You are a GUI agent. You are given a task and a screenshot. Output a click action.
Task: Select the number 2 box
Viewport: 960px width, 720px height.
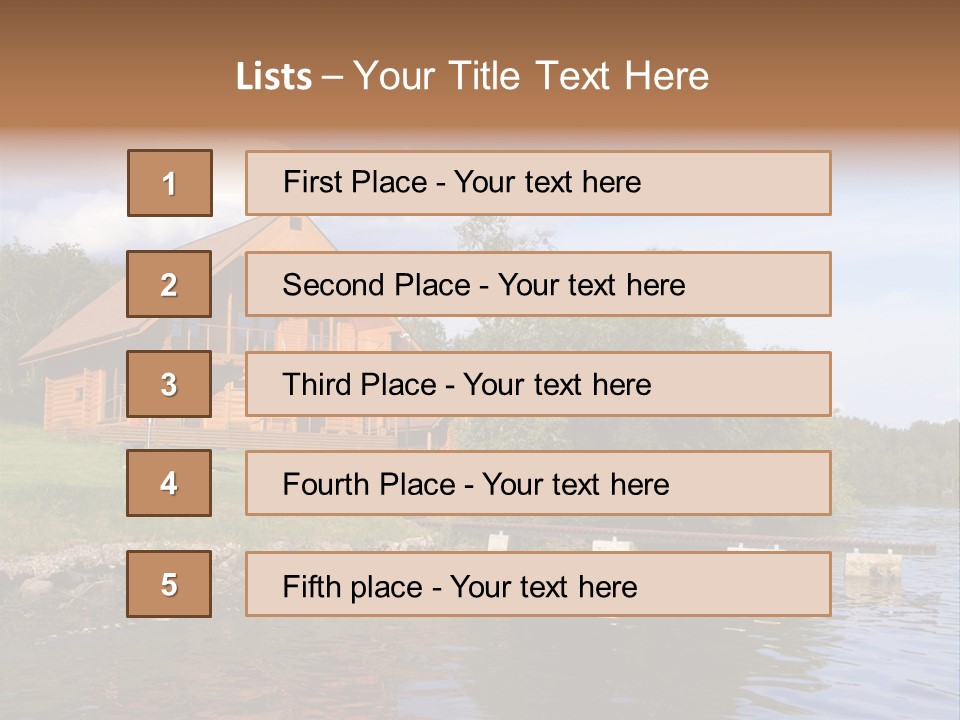pyautogui.click(x=169, y=284)
